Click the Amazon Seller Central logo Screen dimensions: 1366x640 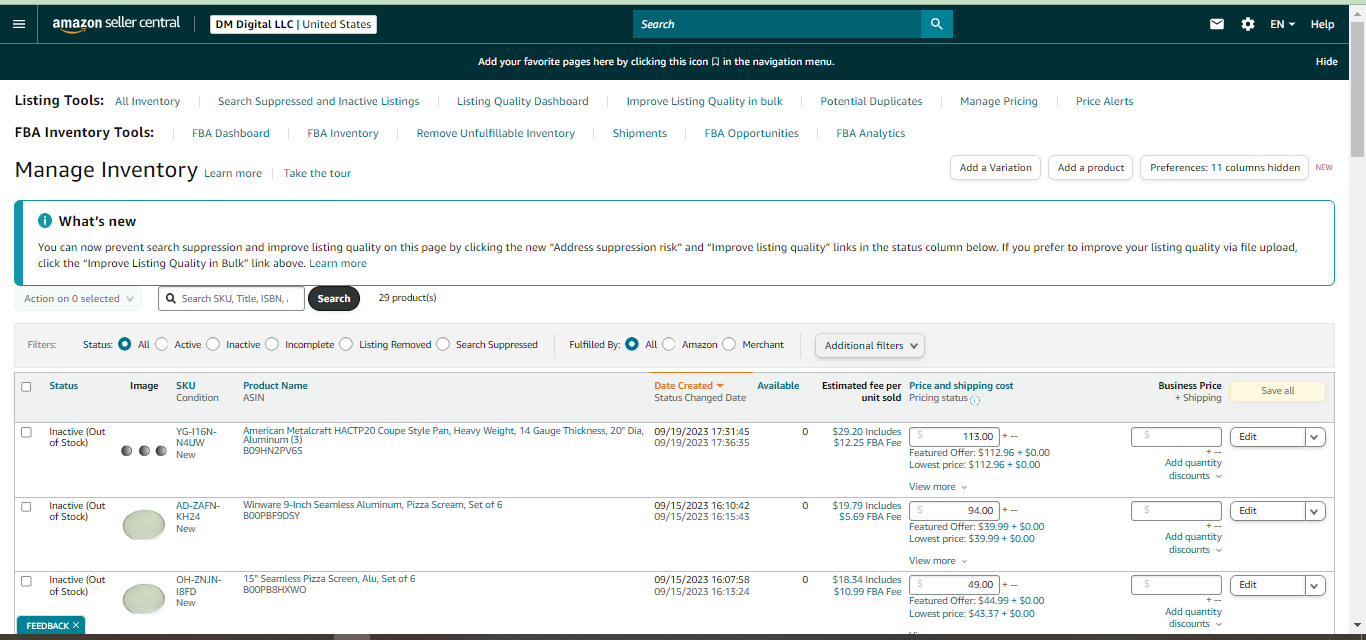[116, 24]
